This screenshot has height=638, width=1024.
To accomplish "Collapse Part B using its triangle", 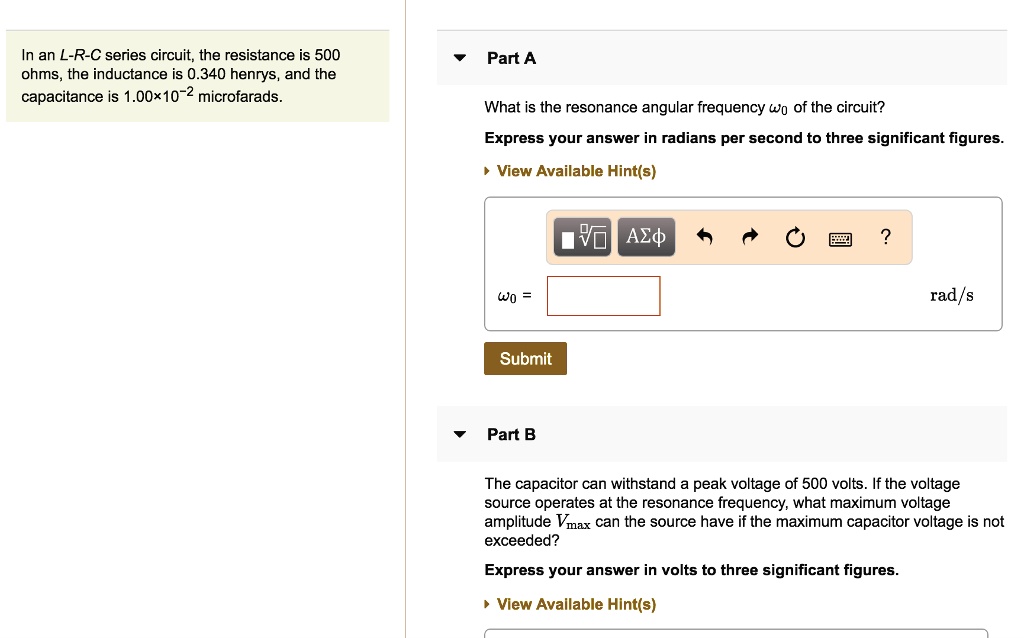I will click(x=459, y=434).
